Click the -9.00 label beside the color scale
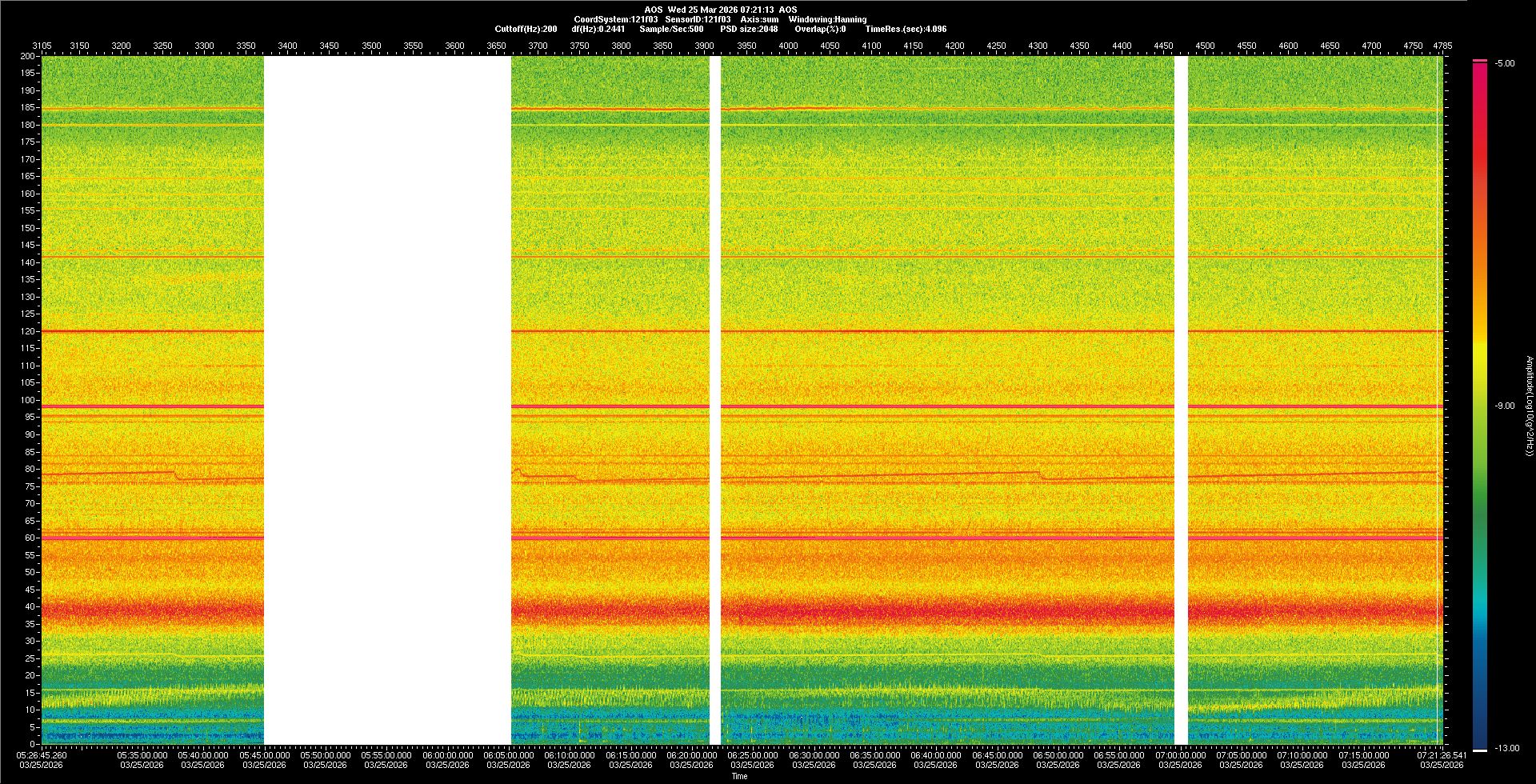This screenshot has width=1536, height=784. pyautogui.click(x=1505, y=406)
